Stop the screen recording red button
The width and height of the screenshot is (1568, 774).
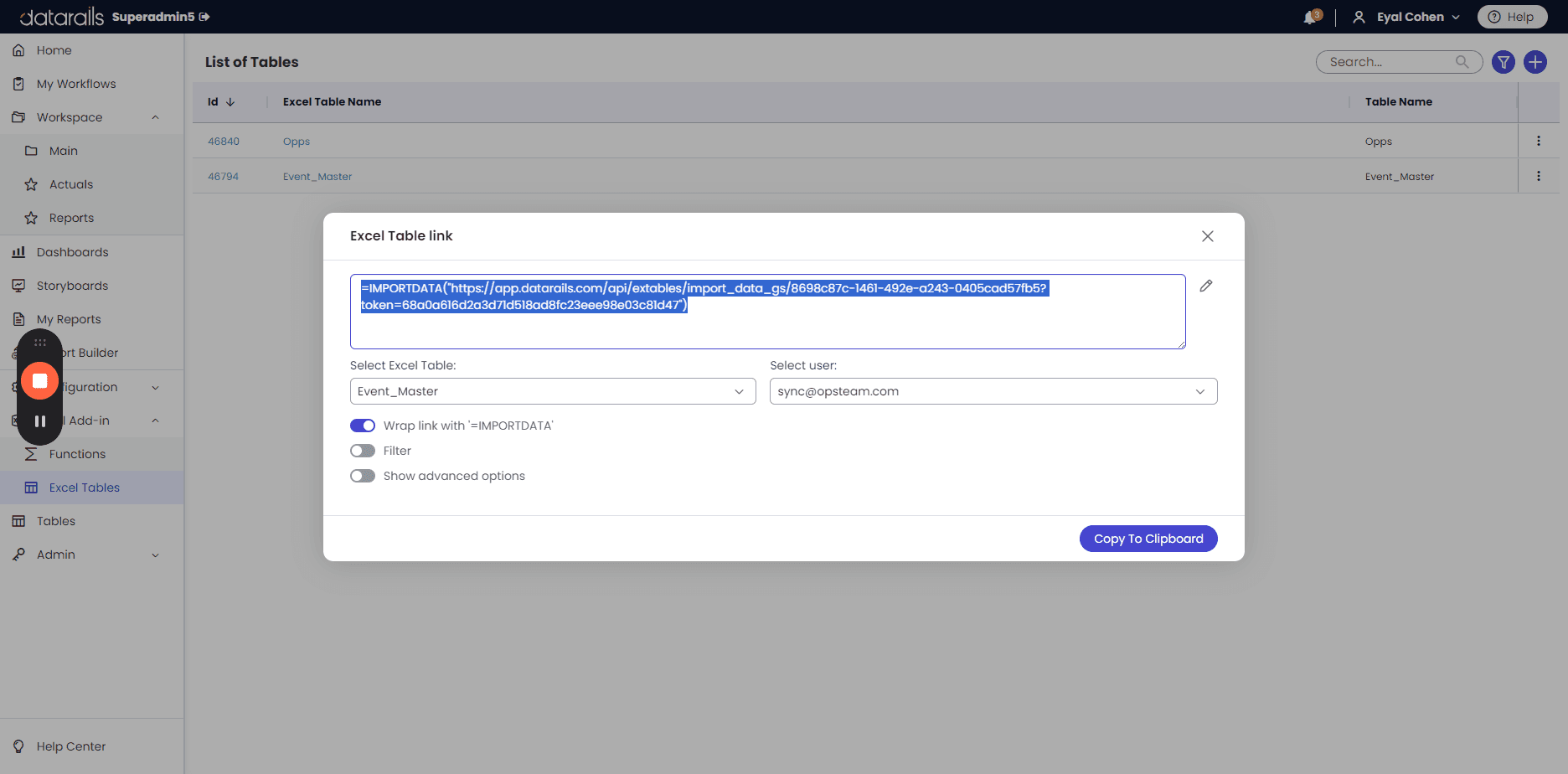click(x=39, y=381)
